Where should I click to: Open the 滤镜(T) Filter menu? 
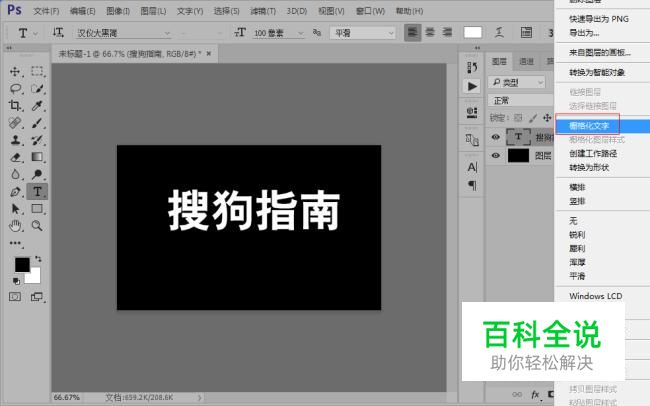click(x=263, y=11)
